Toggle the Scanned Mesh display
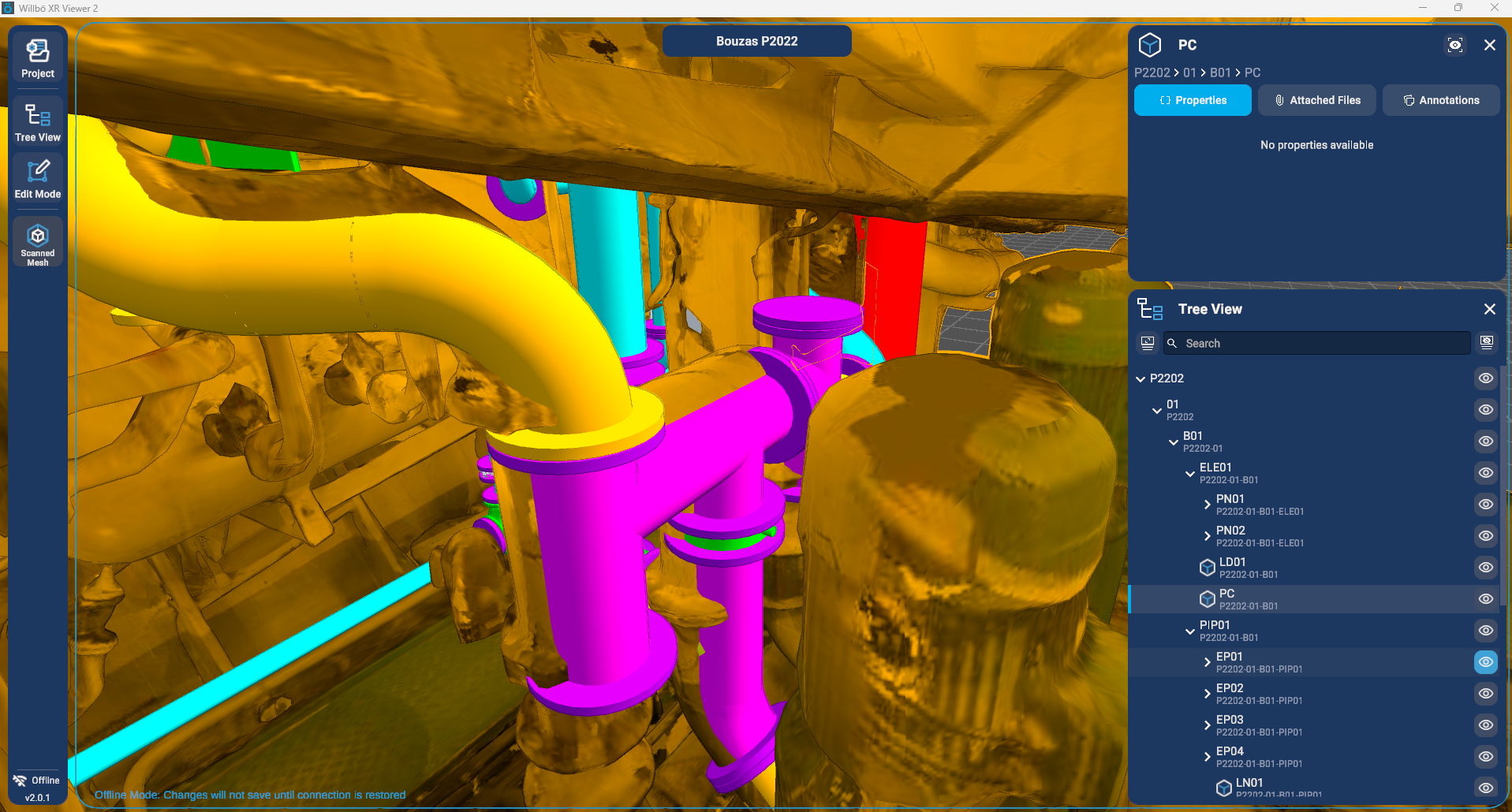The height and width of the screenshot is (812, 1512). (38, 243)
